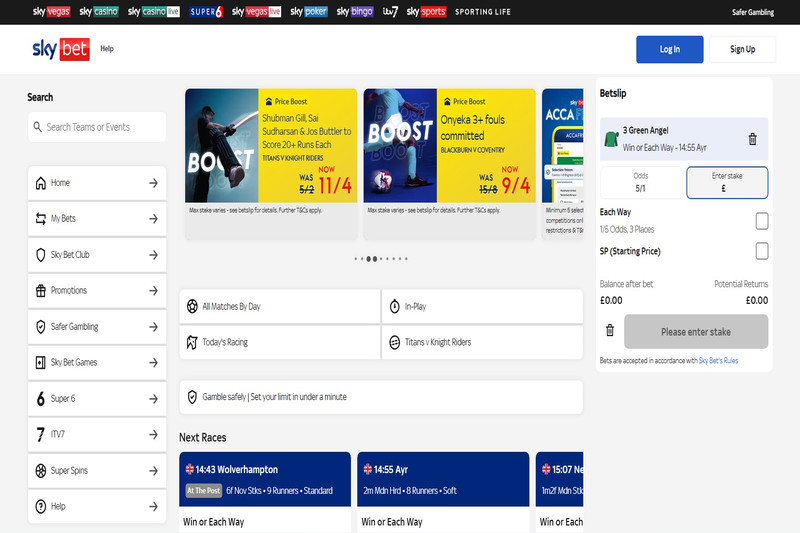Open Shubman Gill price boost banner
Viewport: 800px width, 533px height.
click(x=271, y=163)
